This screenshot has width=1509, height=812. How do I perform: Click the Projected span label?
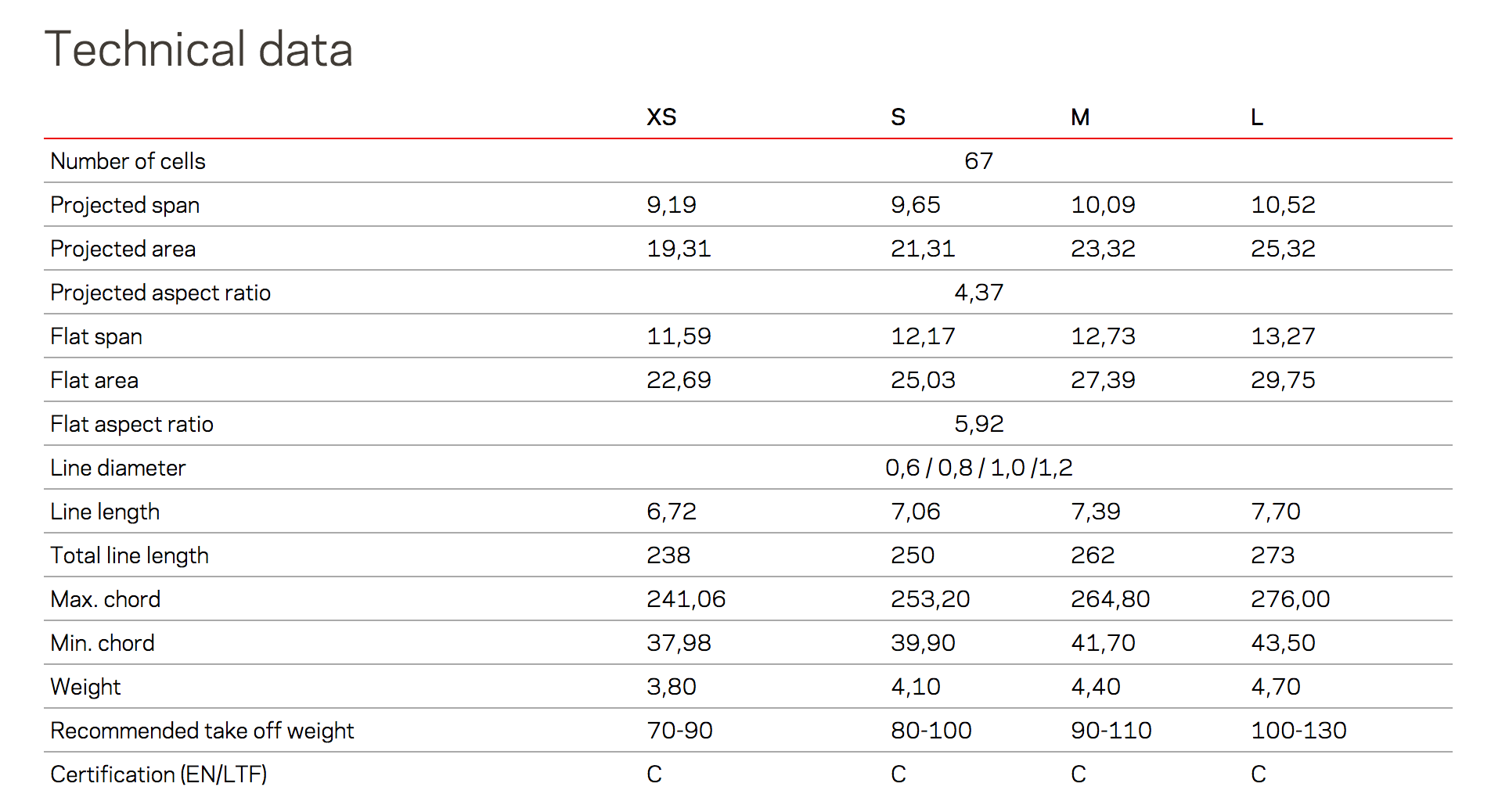tap(125, 205)
